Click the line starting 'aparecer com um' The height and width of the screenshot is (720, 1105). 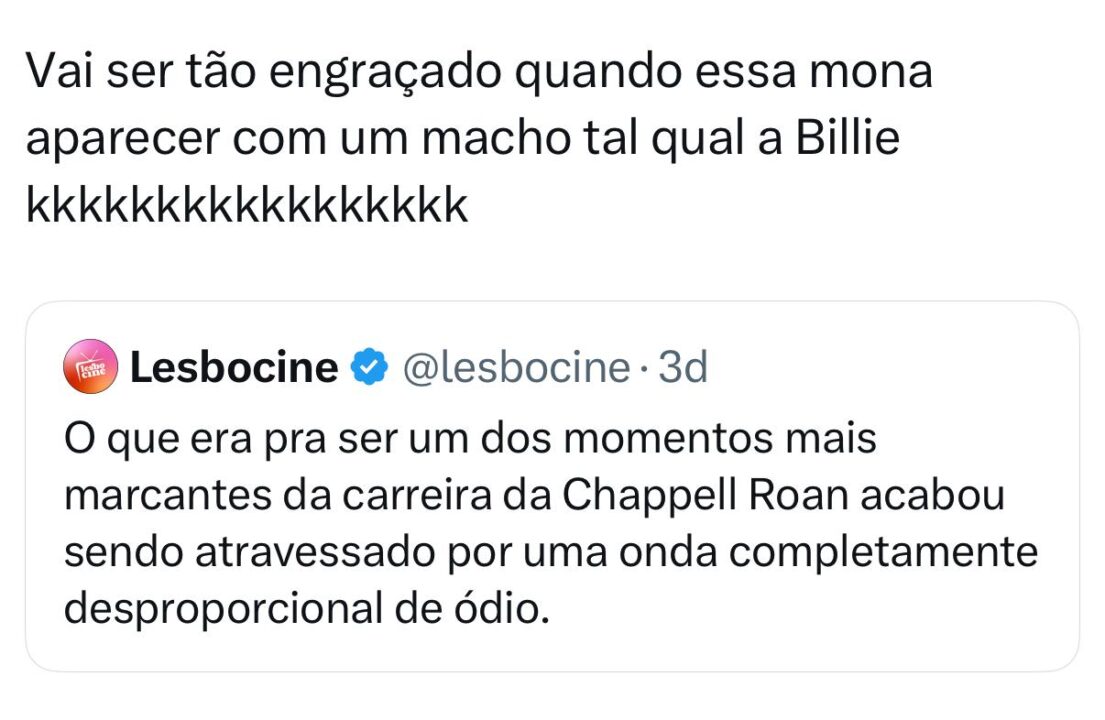tap(462, 140)
